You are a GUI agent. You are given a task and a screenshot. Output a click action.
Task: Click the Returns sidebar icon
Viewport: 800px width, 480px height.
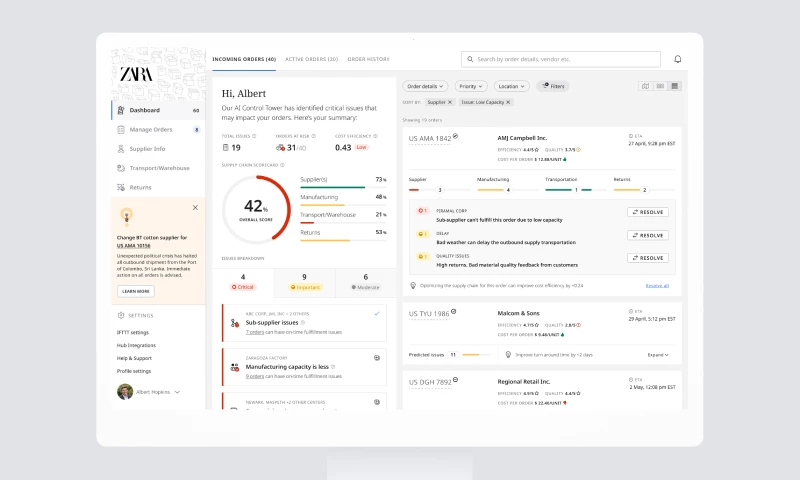(121, 187)
